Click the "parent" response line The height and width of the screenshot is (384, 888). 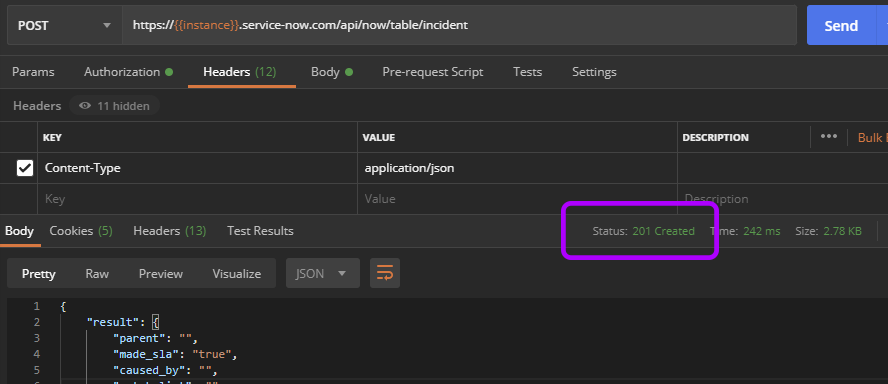[x=155, y=339]
